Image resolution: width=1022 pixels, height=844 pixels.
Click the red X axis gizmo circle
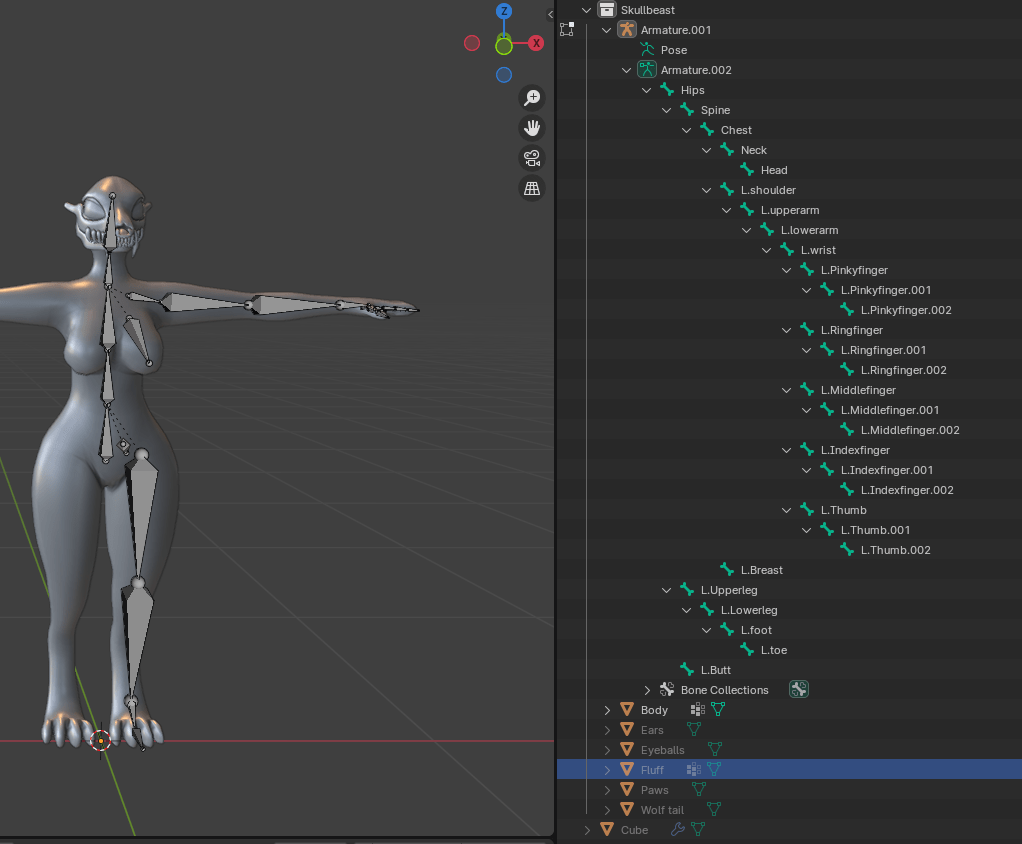coord(536,43)
